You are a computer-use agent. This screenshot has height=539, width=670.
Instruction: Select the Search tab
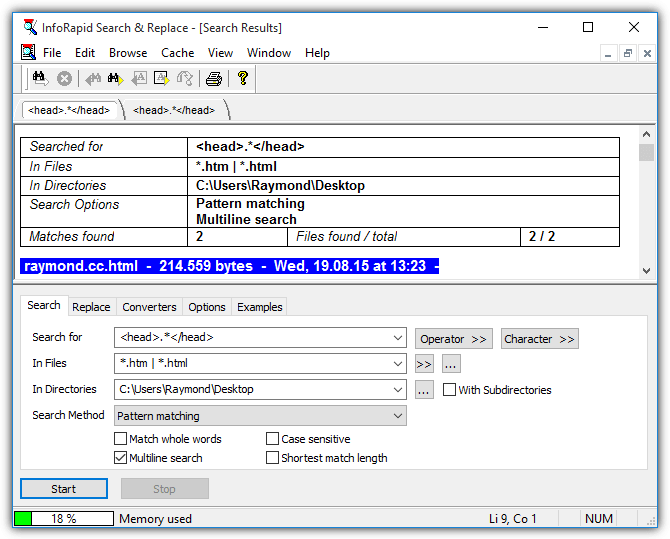coord(44,305)
